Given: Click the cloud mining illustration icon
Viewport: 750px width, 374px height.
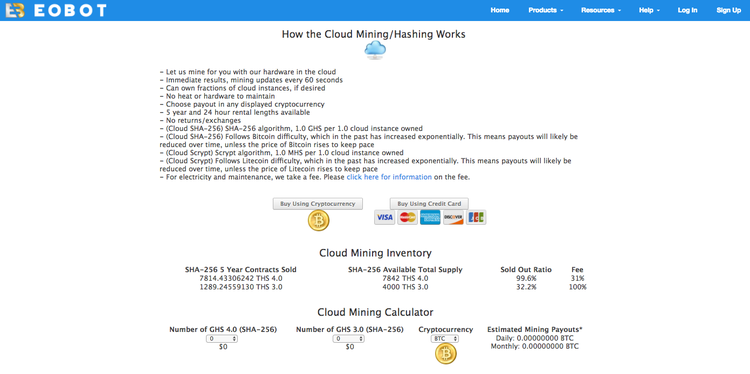Looking at the screenshot, I should [375, 50].
